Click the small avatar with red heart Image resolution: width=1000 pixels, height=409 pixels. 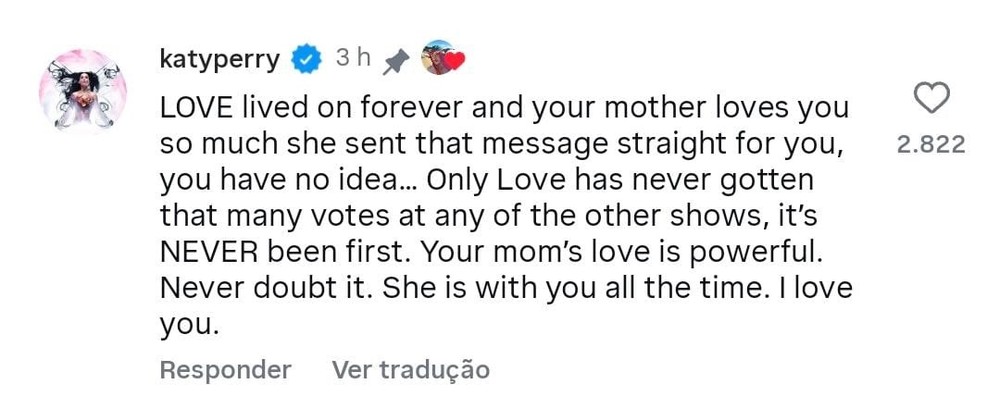435,58
